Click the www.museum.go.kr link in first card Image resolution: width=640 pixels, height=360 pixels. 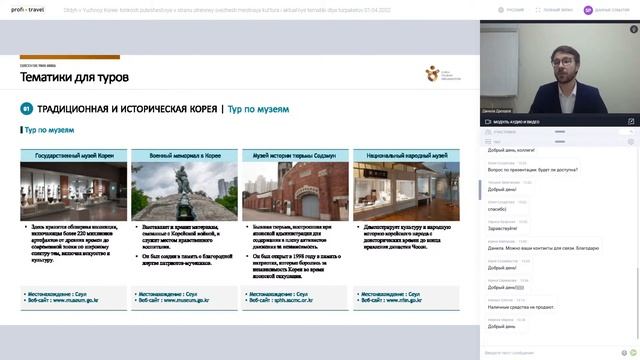pyautogui.click(x=76, y=300)
